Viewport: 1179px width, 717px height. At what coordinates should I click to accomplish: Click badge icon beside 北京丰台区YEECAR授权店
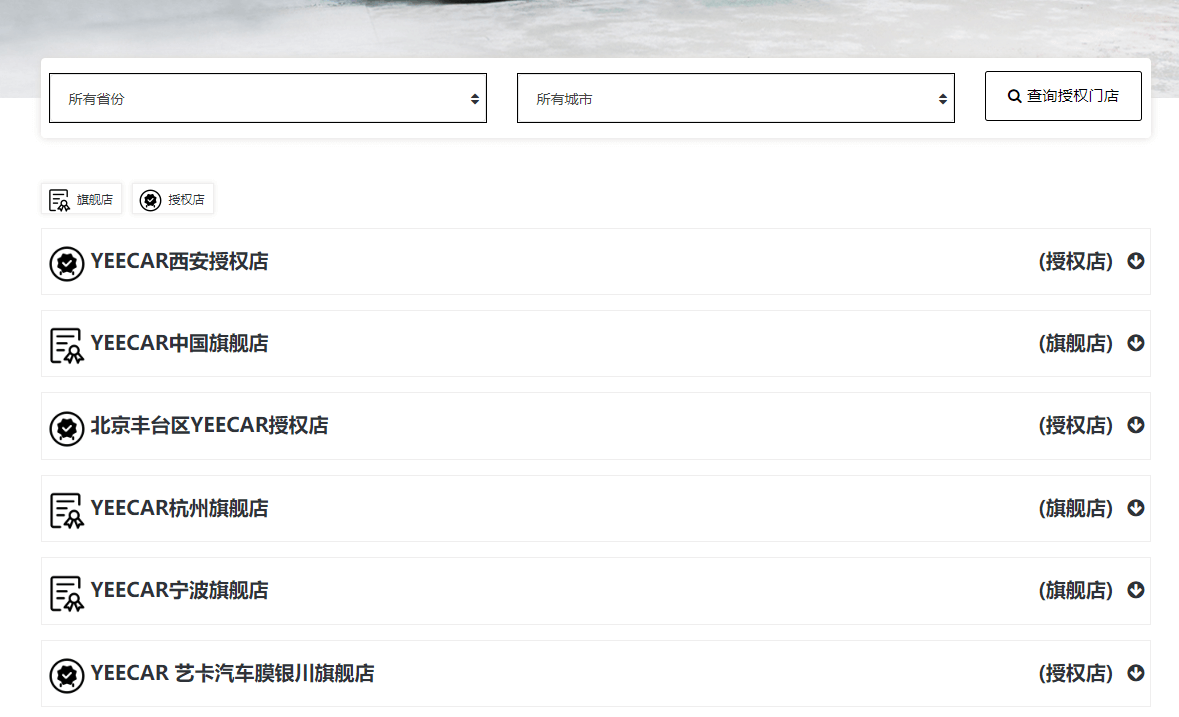(x=67, y=428)
